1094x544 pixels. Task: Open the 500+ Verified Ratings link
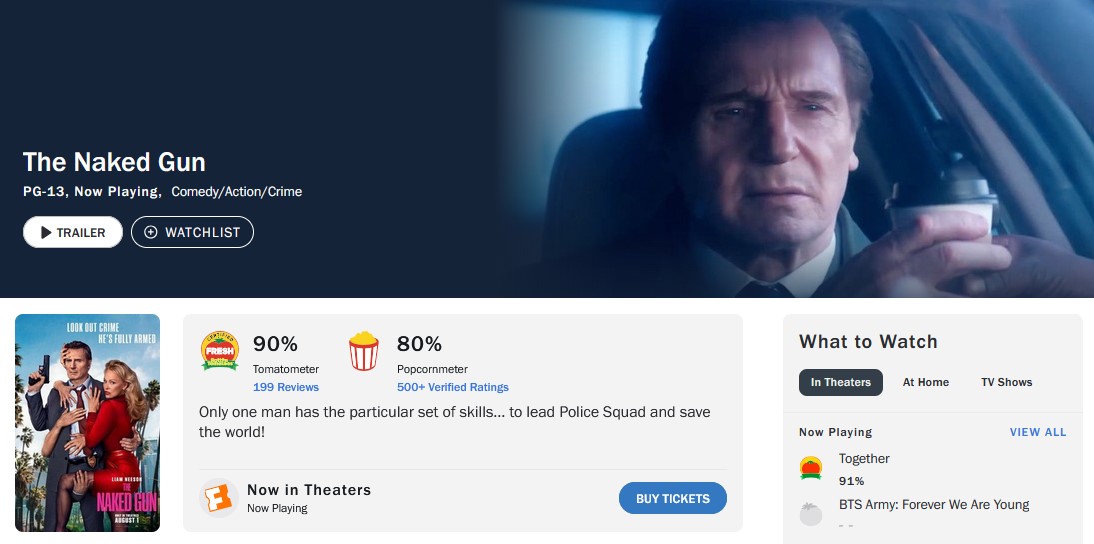452,387
